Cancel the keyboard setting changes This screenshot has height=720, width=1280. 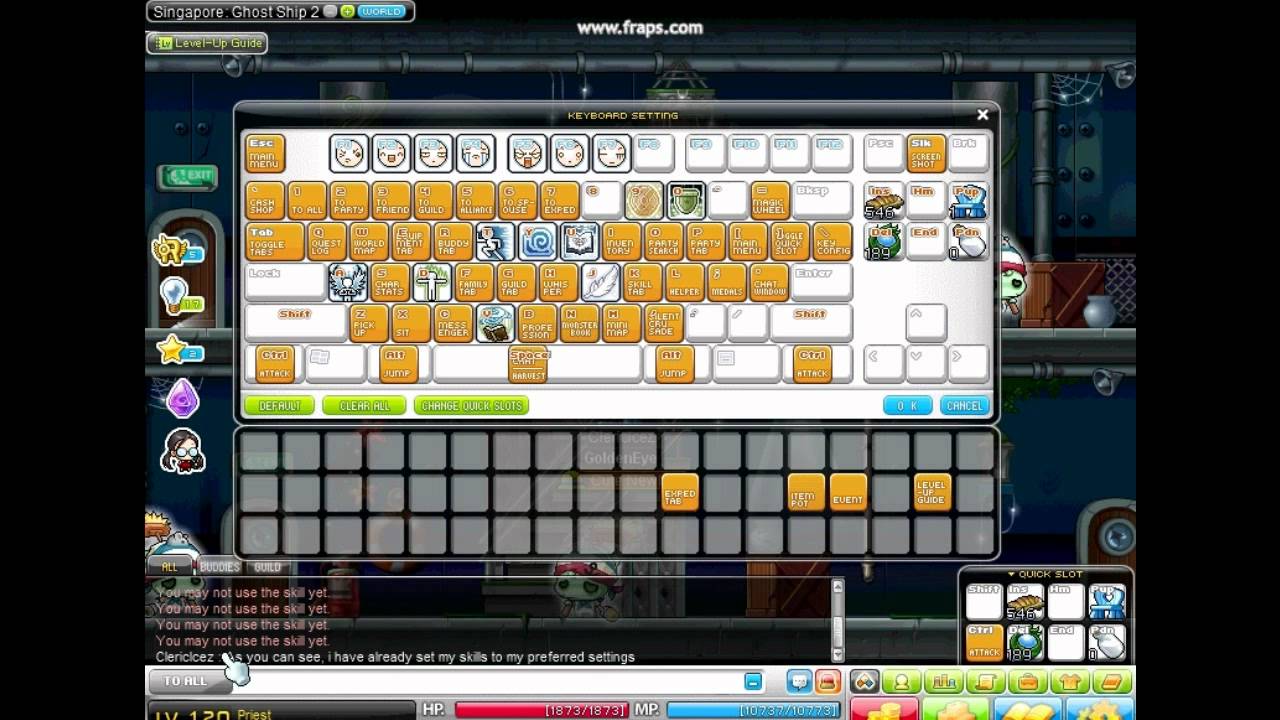(964, 406)
